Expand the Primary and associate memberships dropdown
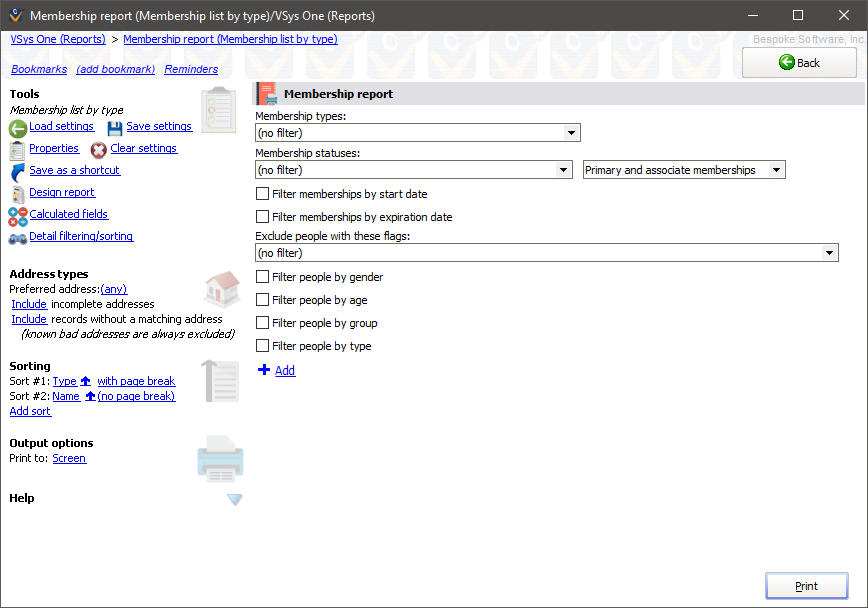Screen dimensions: 868x608 coord(777,169)
